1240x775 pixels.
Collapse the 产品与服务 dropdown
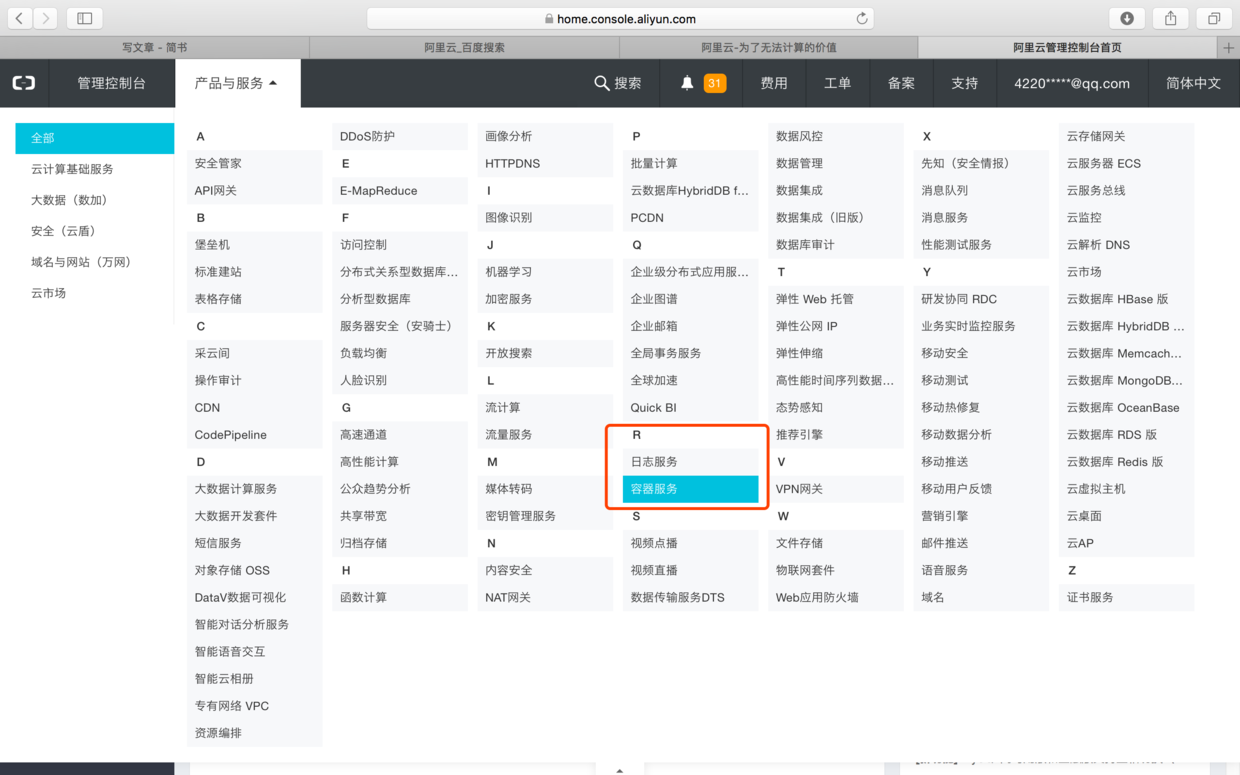pos(236,83)
